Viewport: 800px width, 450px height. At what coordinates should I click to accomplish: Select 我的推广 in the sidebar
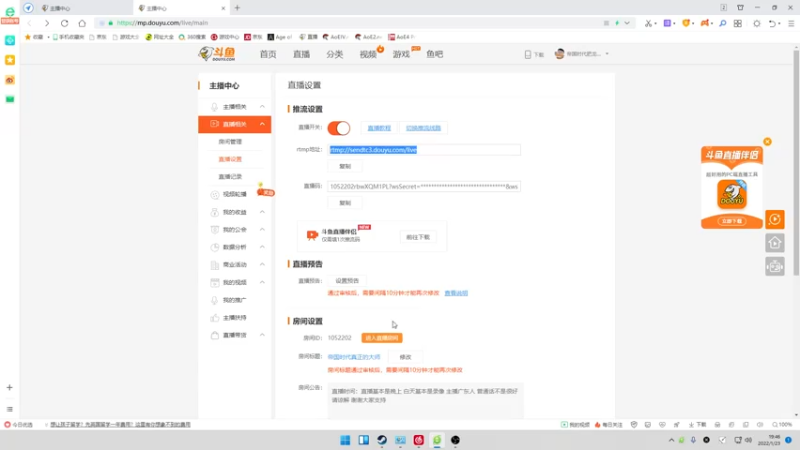click(x=235, y=300)
